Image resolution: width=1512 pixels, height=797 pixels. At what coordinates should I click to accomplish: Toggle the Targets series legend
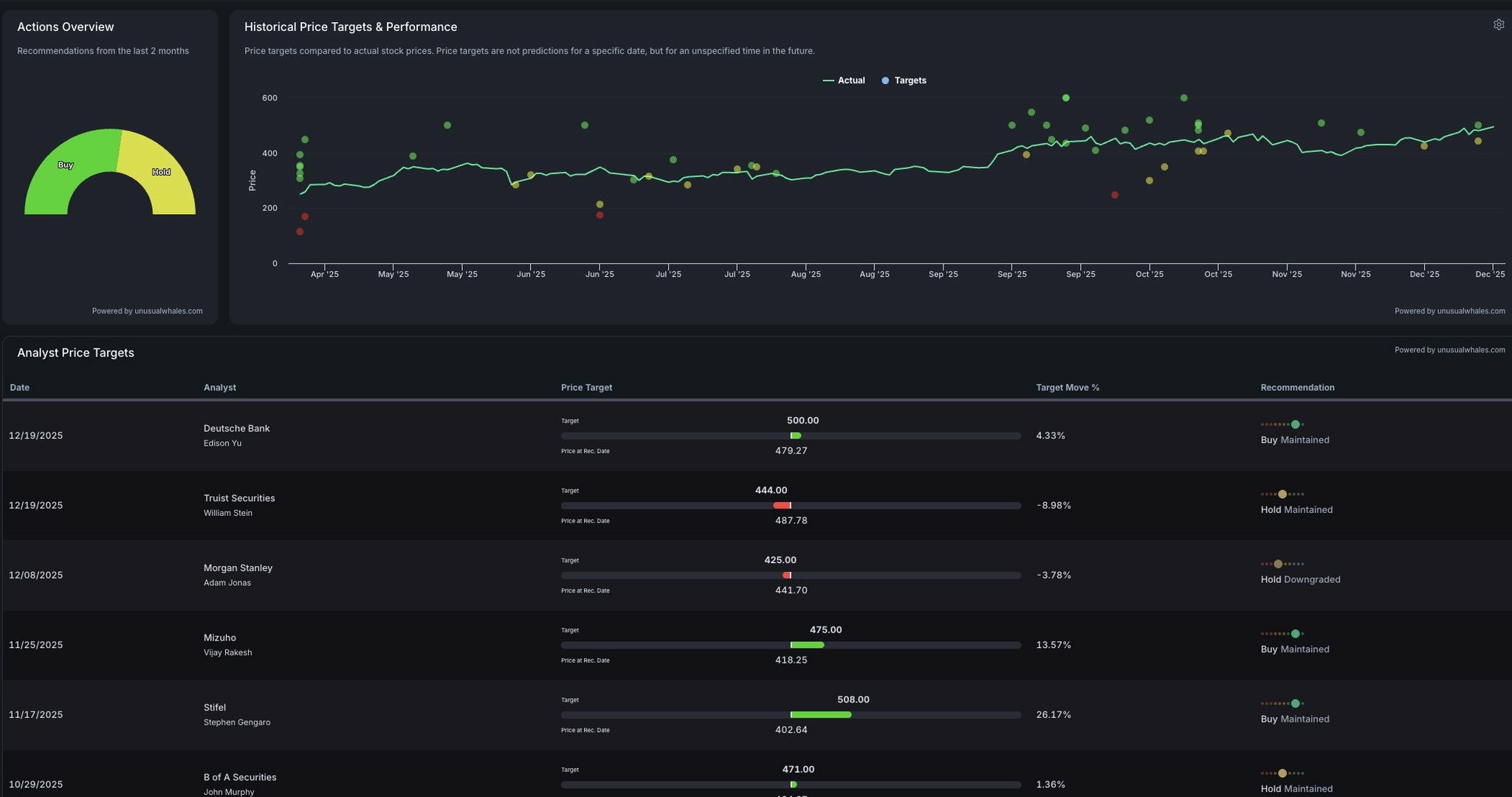(x=904, y=80)
